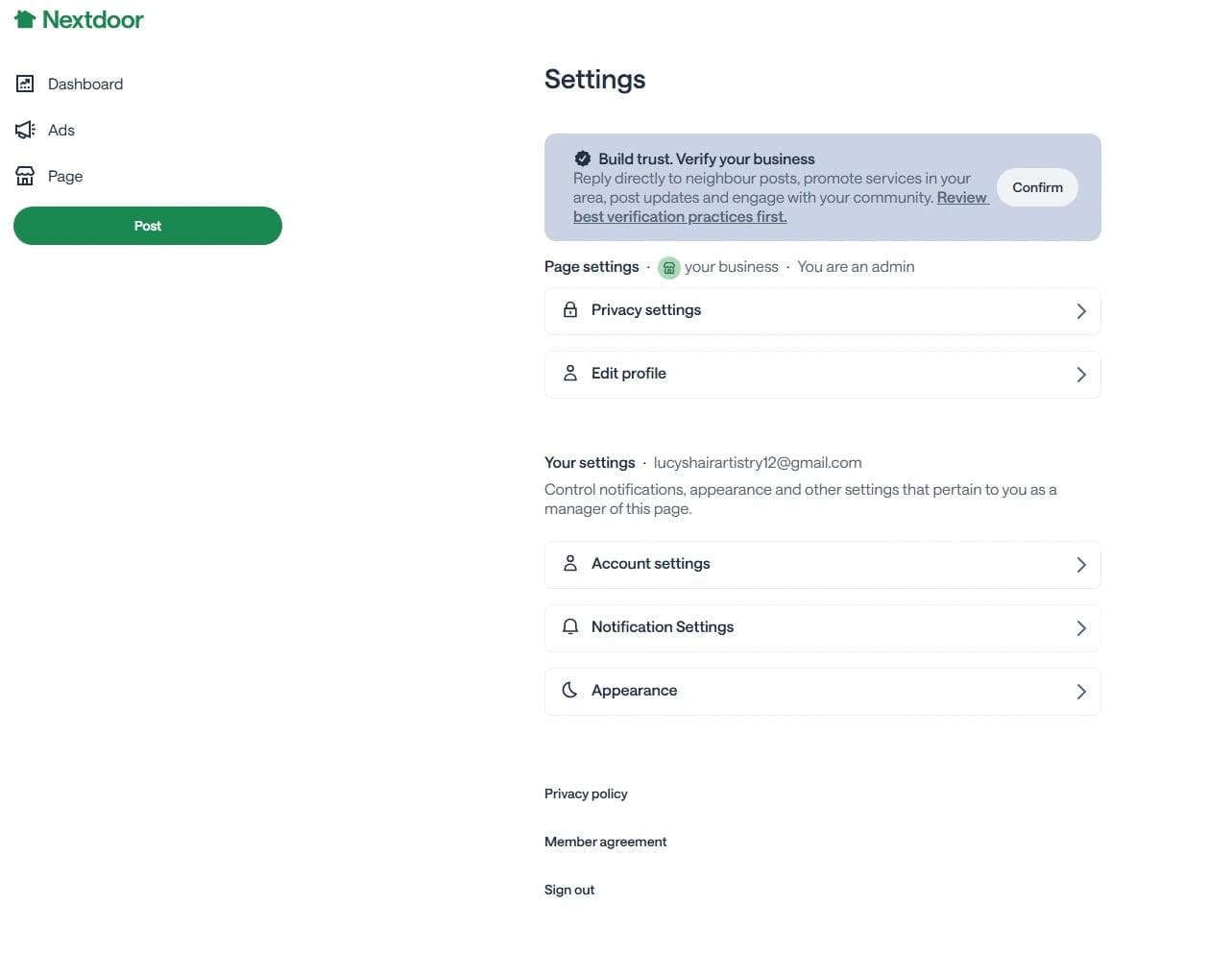Click the Ads megaphone icon
Image resolution: width=1232 pixels, height=977 pixels.
point(25,130)
